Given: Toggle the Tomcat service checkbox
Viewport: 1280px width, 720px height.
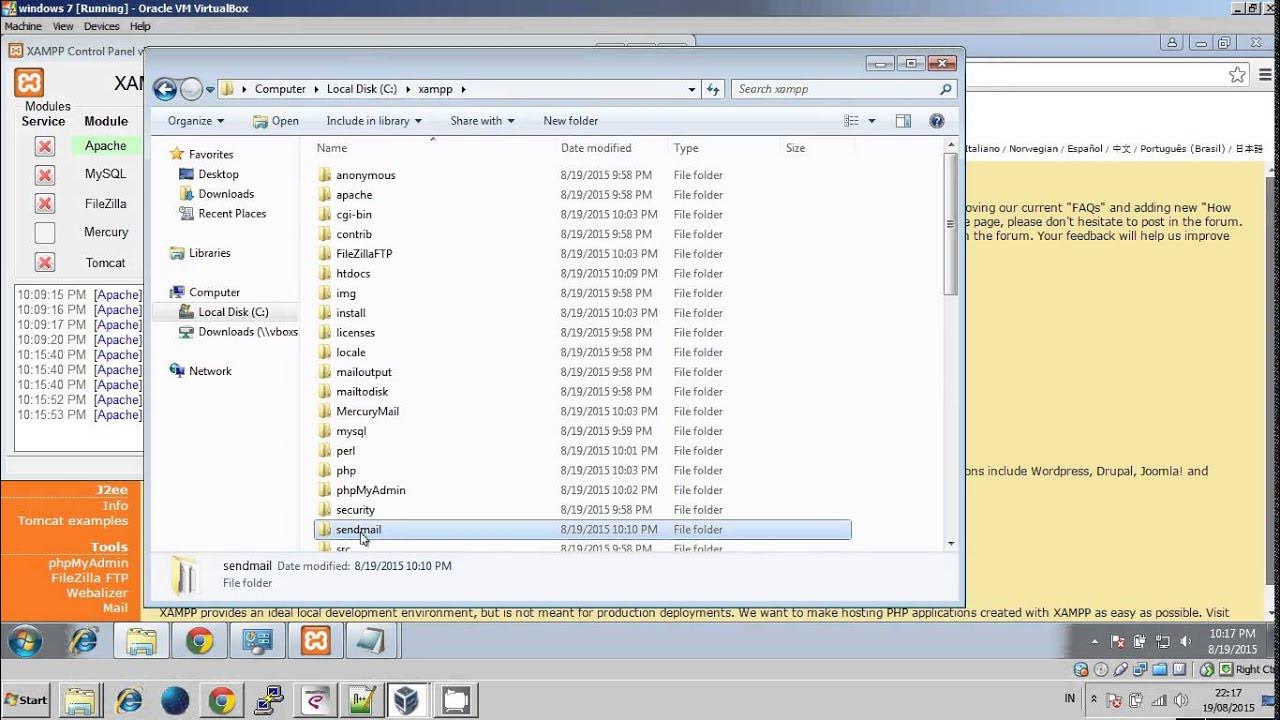Looking at the screenshot, I should click(44, 262).
